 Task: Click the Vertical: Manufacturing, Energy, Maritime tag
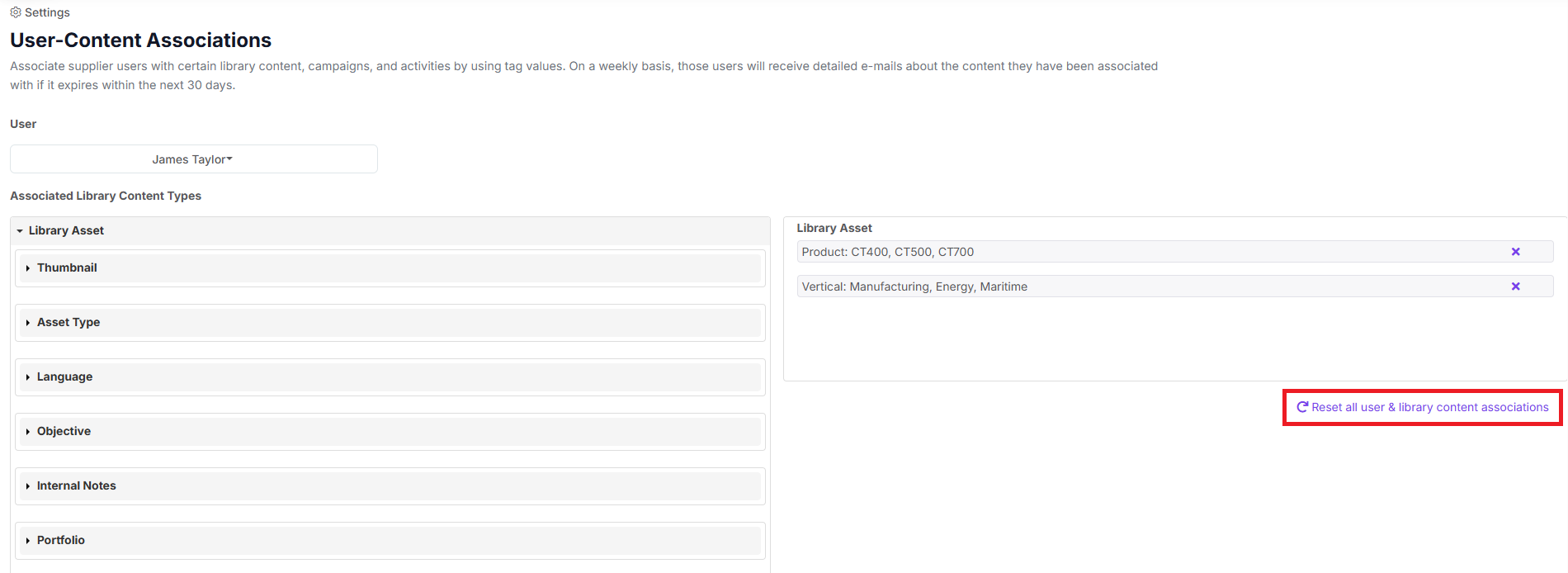(914, 286)
